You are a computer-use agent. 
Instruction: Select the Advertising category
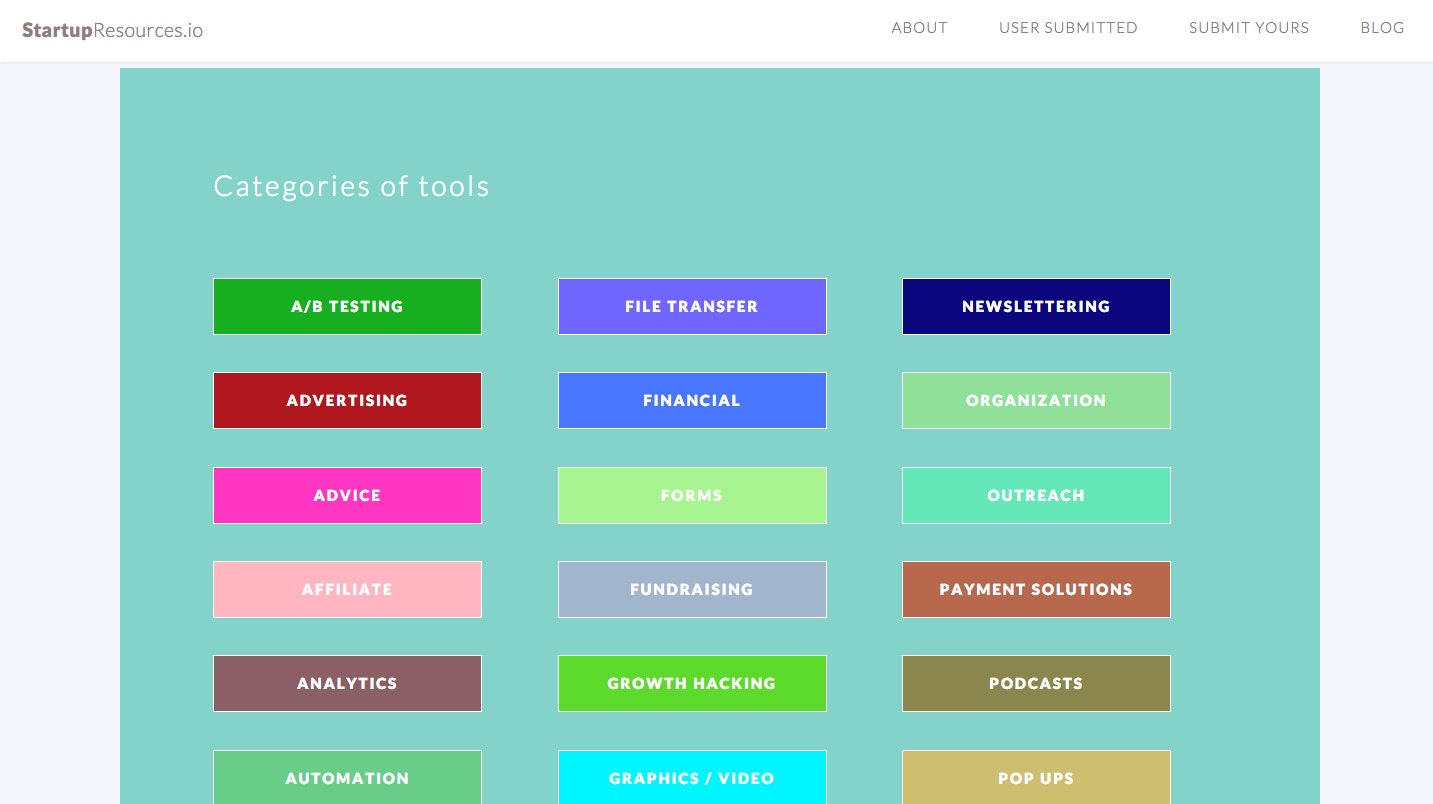(347, 400)
